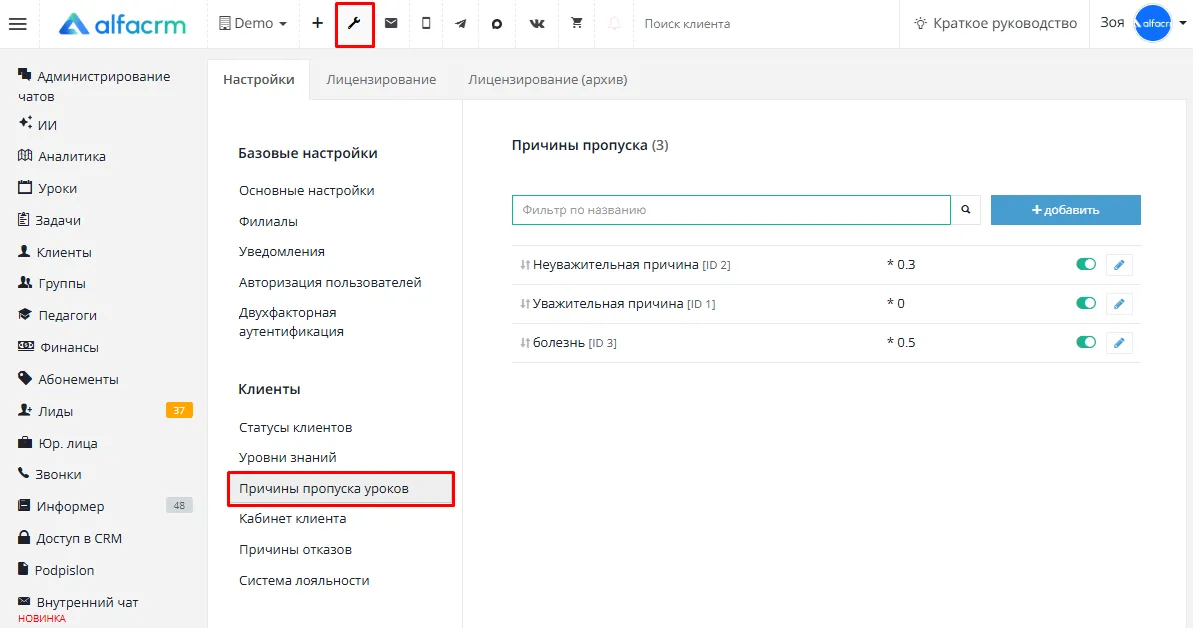Image resolution: width=1193 pixels, height=628 pixels.
Task: Expand the Demo branch dropdown
Action: pyautogui.click(x=253, y=24)
